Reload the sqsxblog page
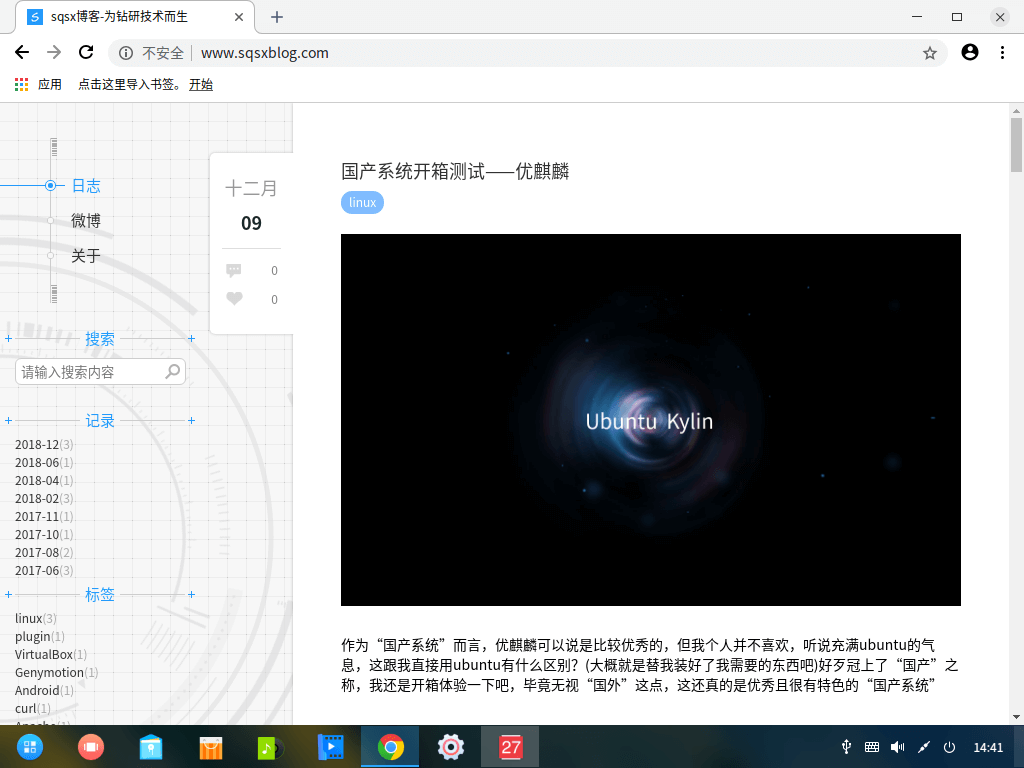Screen dimensions: 1024x768 pos(86,52)
